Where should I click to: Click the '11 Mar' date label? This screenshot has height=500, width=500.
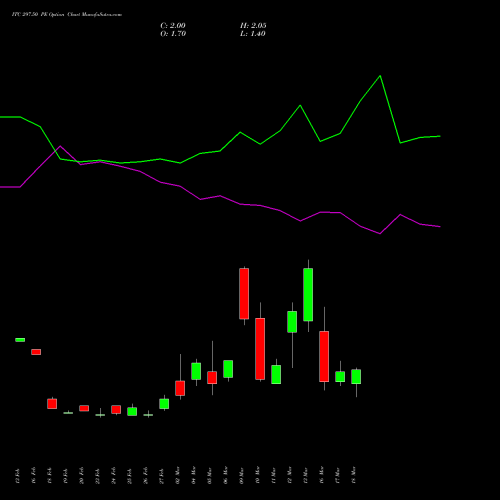274,475
